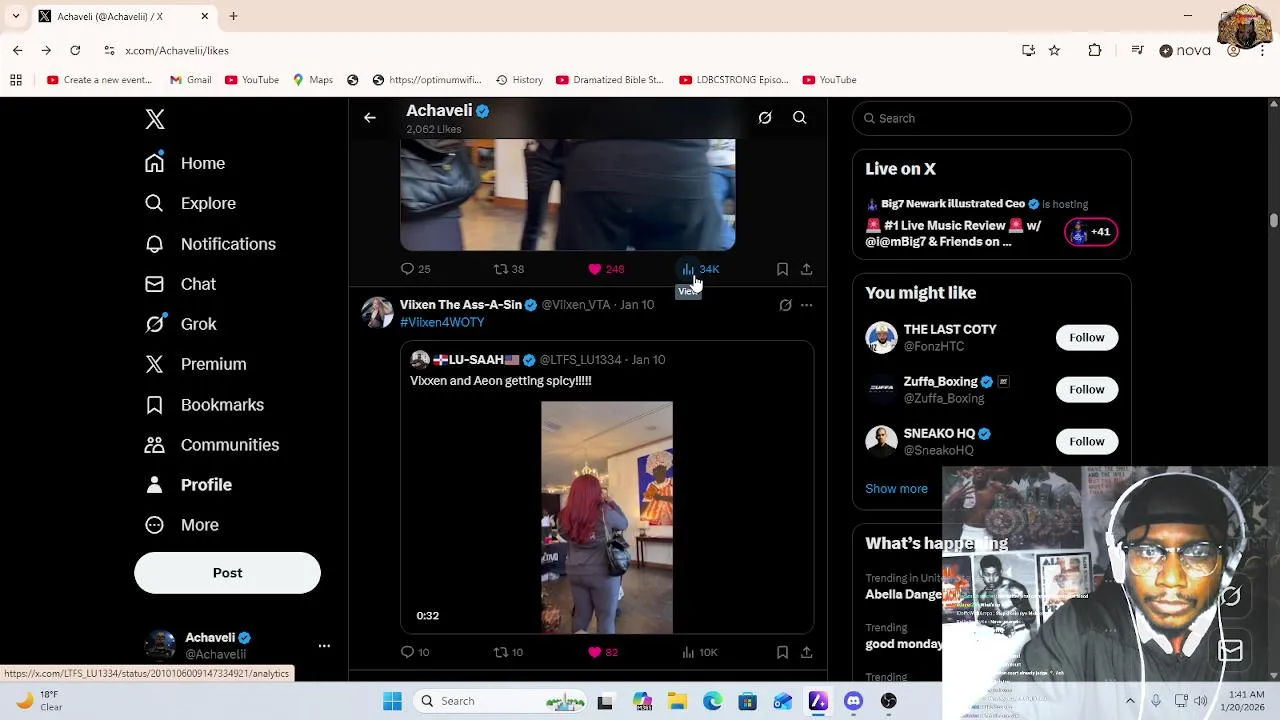Reply to the post with 10 comments
1280x720 pixels.
pos(415,652)
